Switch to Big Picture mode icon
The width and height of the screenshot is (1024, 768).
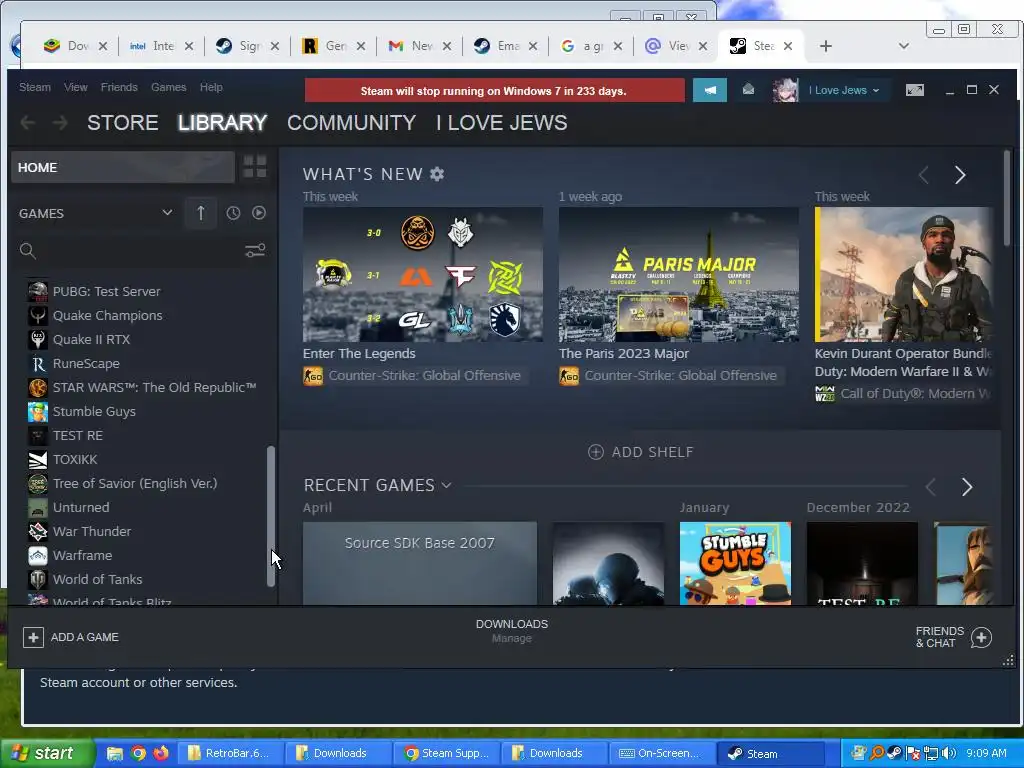coord(915,90)
